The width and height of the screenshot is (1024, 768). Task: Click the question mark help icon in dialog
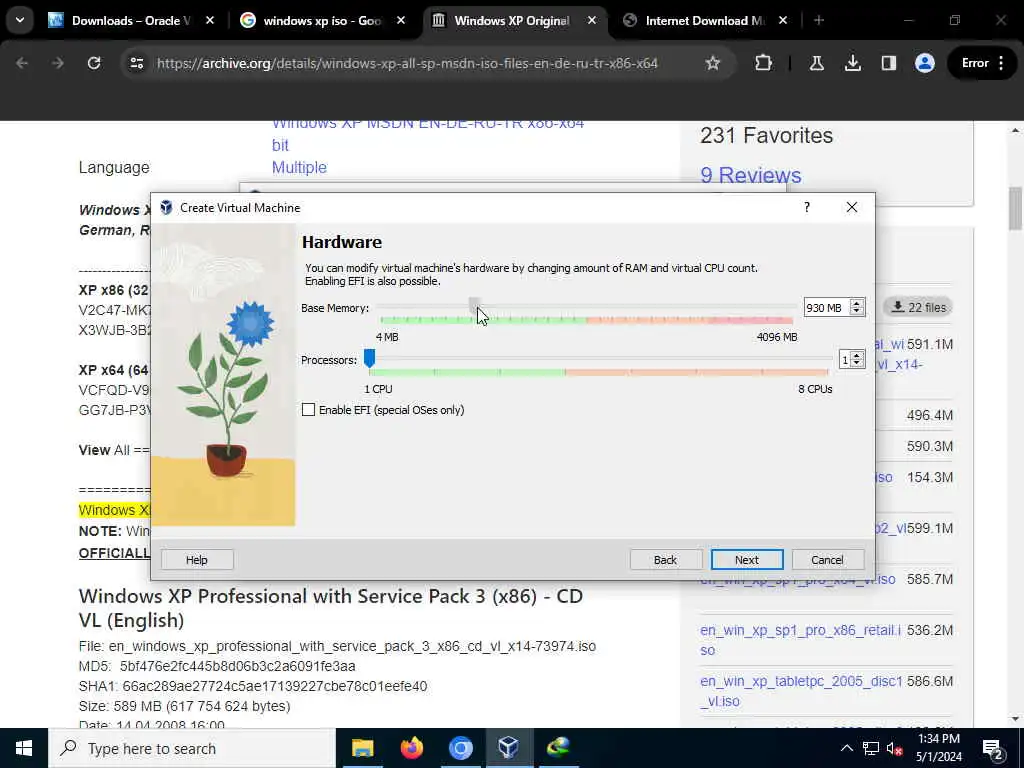tap(807, 207)
